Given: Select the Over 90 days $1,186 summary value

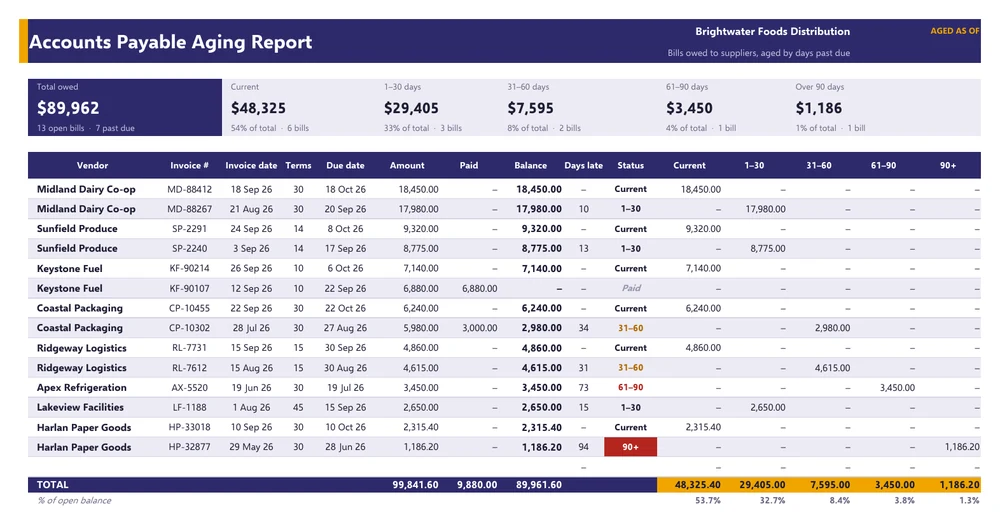Looking at the screenshot, I should coord(818,108).
